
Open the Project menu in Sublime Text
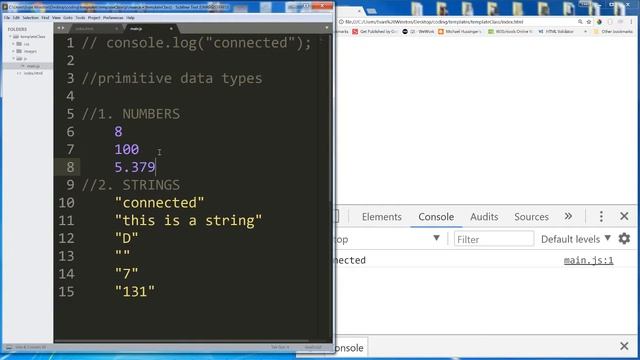[94, 18]
